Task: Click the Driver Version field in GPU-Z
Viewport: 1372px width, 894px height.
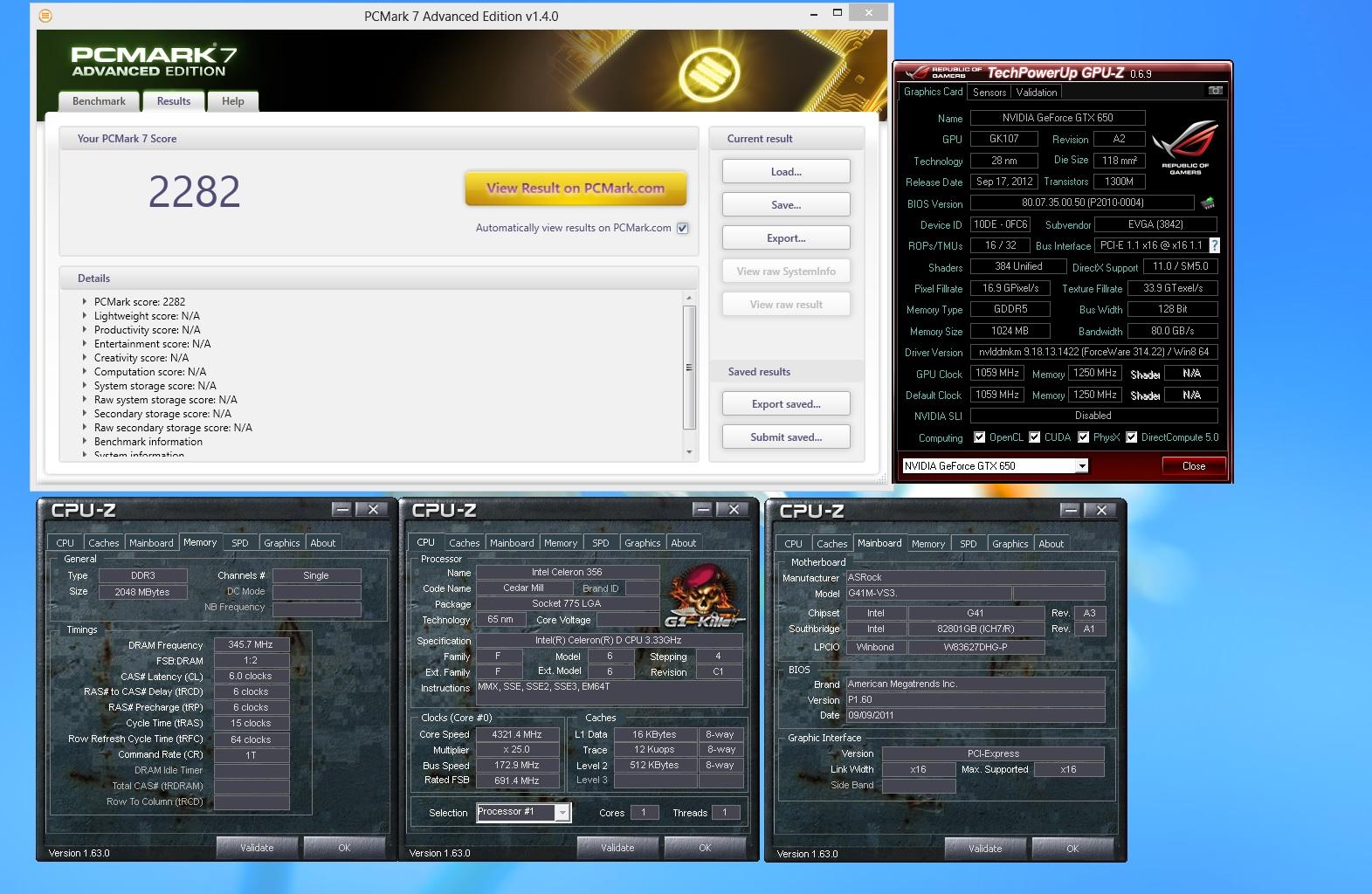Action: pos(1093,353)
